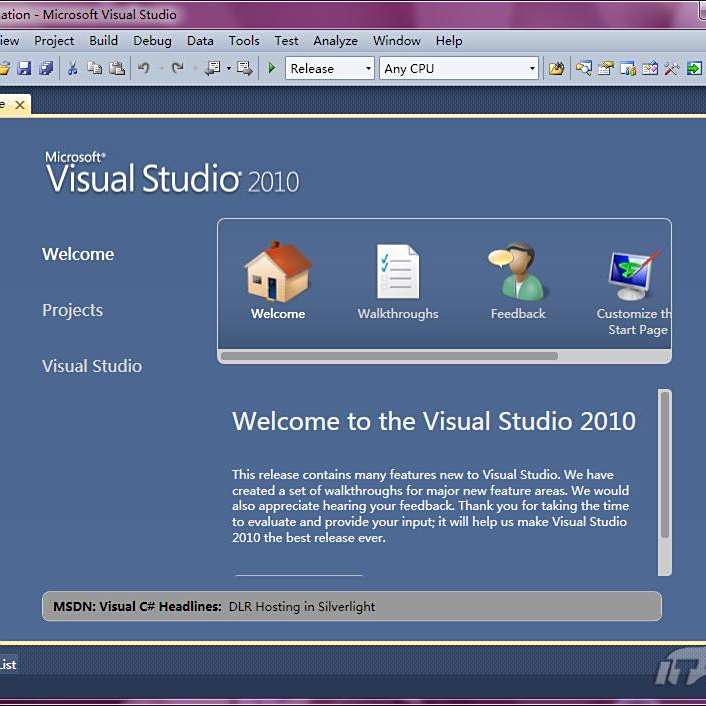The height and width of the screenshot is (706, 706).
Task: Open the Debug menu
Action: tap(152, 41)
